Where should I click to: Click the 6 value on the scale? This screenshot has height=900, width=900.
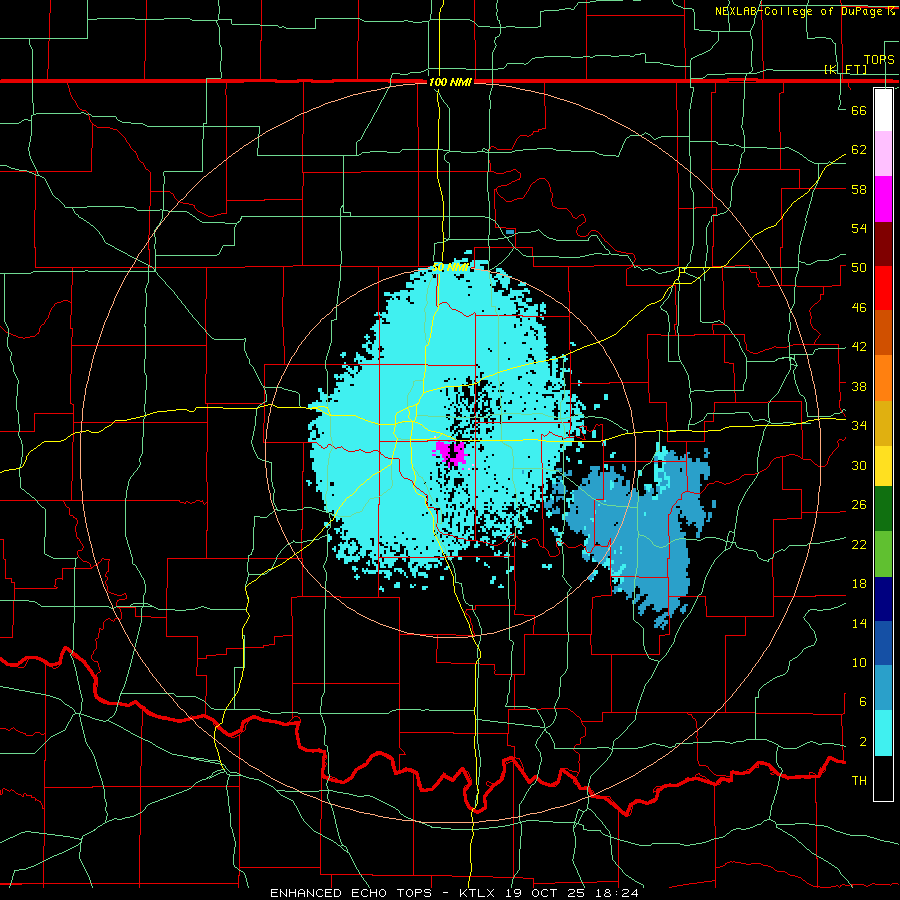pos(862,702)
